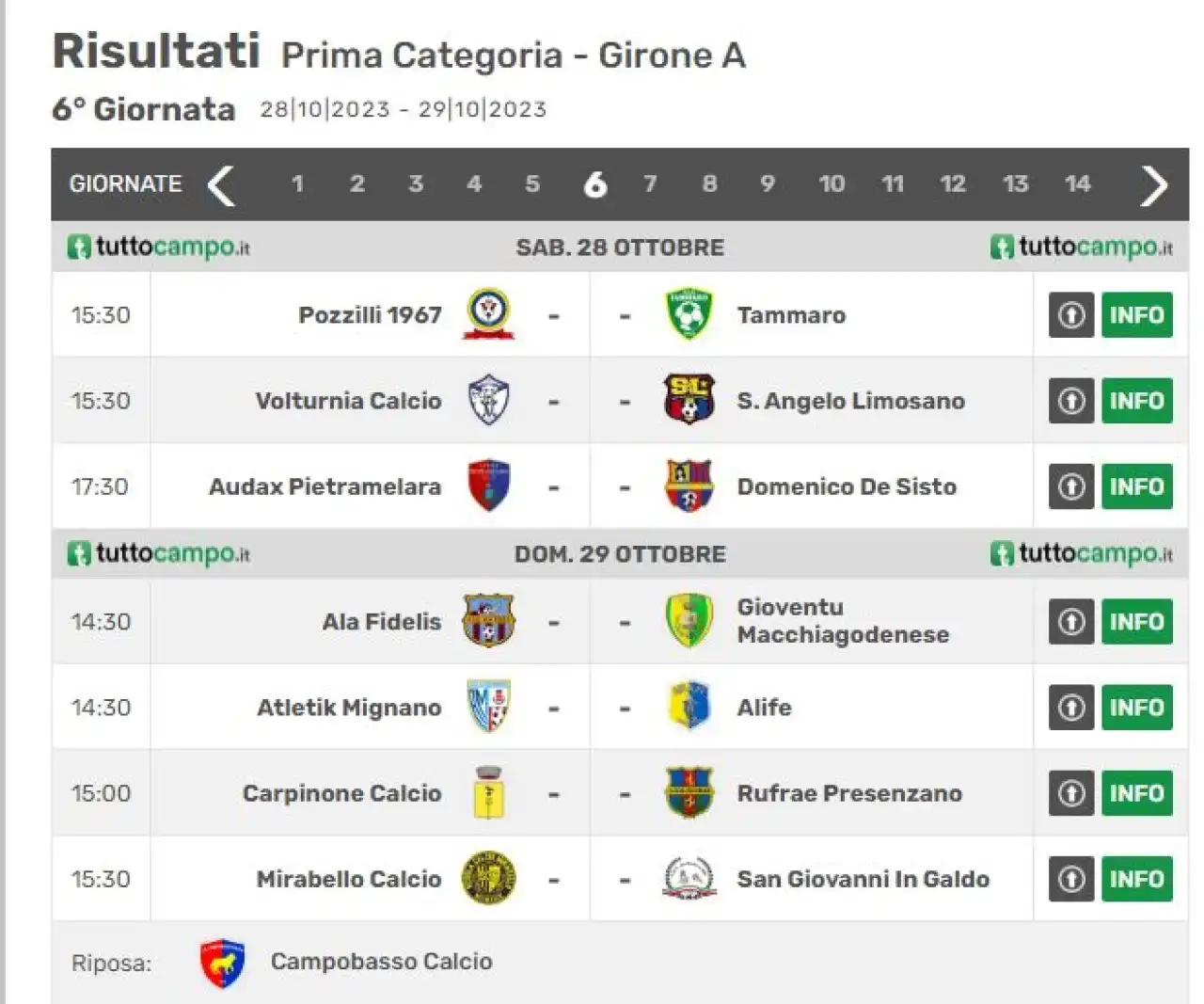This screenshot has height=1004, width=1204.
Task: Open the S. Angelo Limosano crest
Action: coord(689,400)
